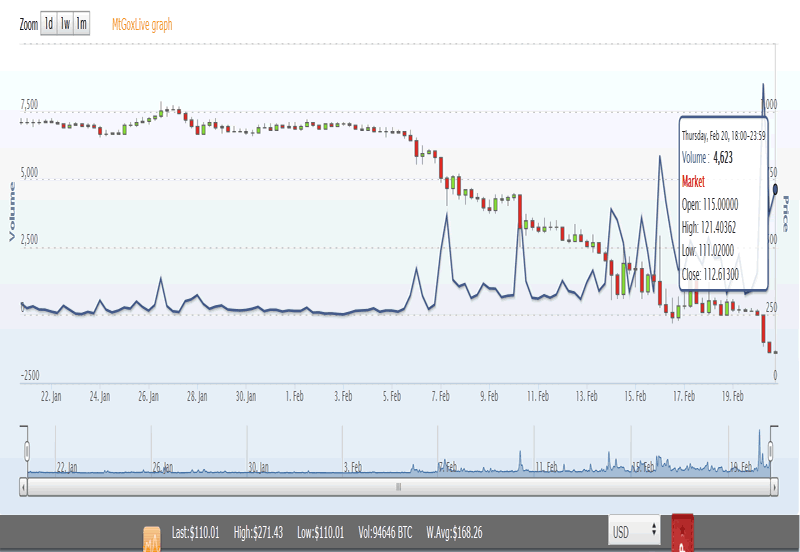Click the 'Price' axis title
This screenshot has width=800, height=552.
coord(786,213)
